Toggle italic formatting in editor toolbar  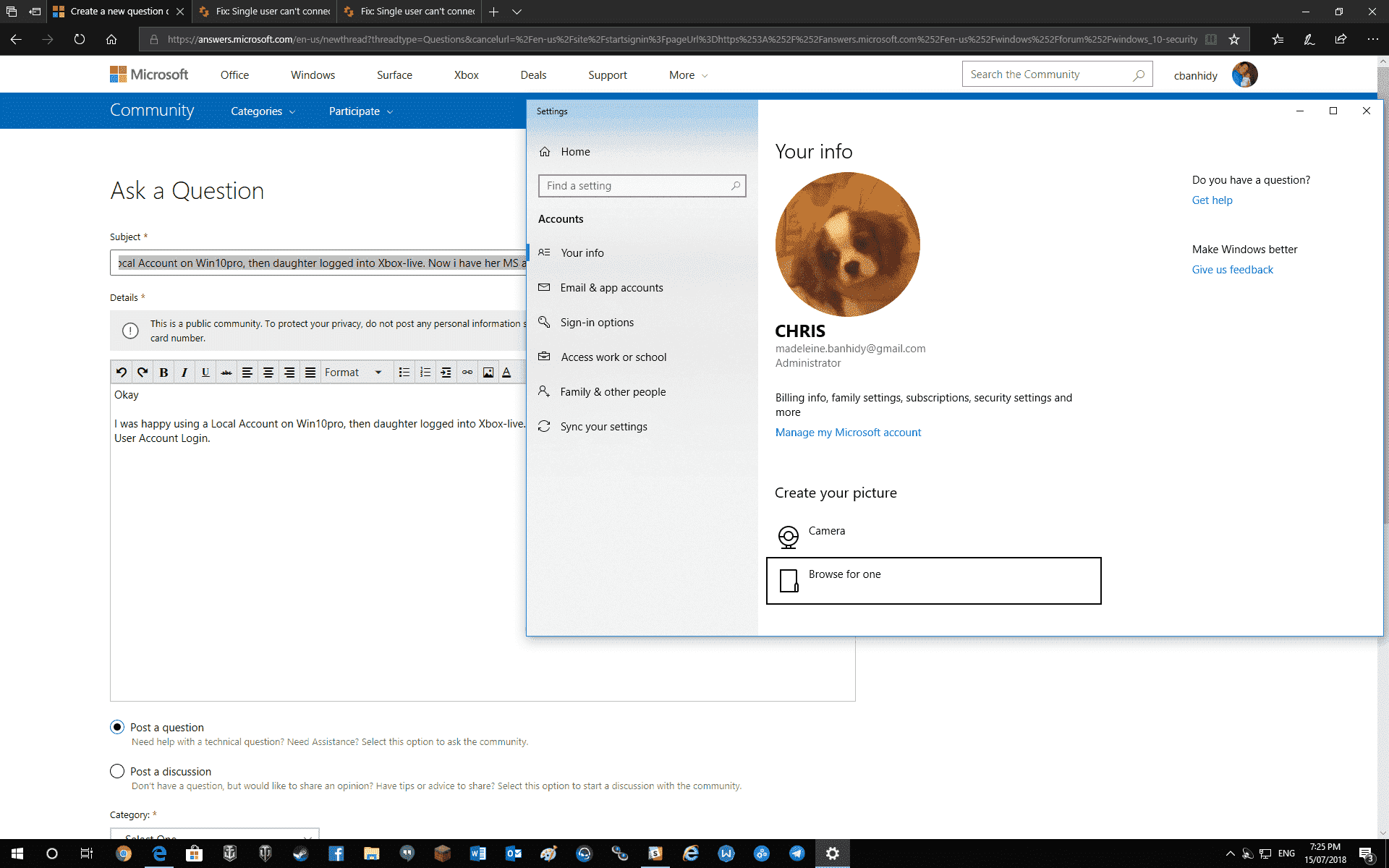pyautogui.click(x=184, y=373)
